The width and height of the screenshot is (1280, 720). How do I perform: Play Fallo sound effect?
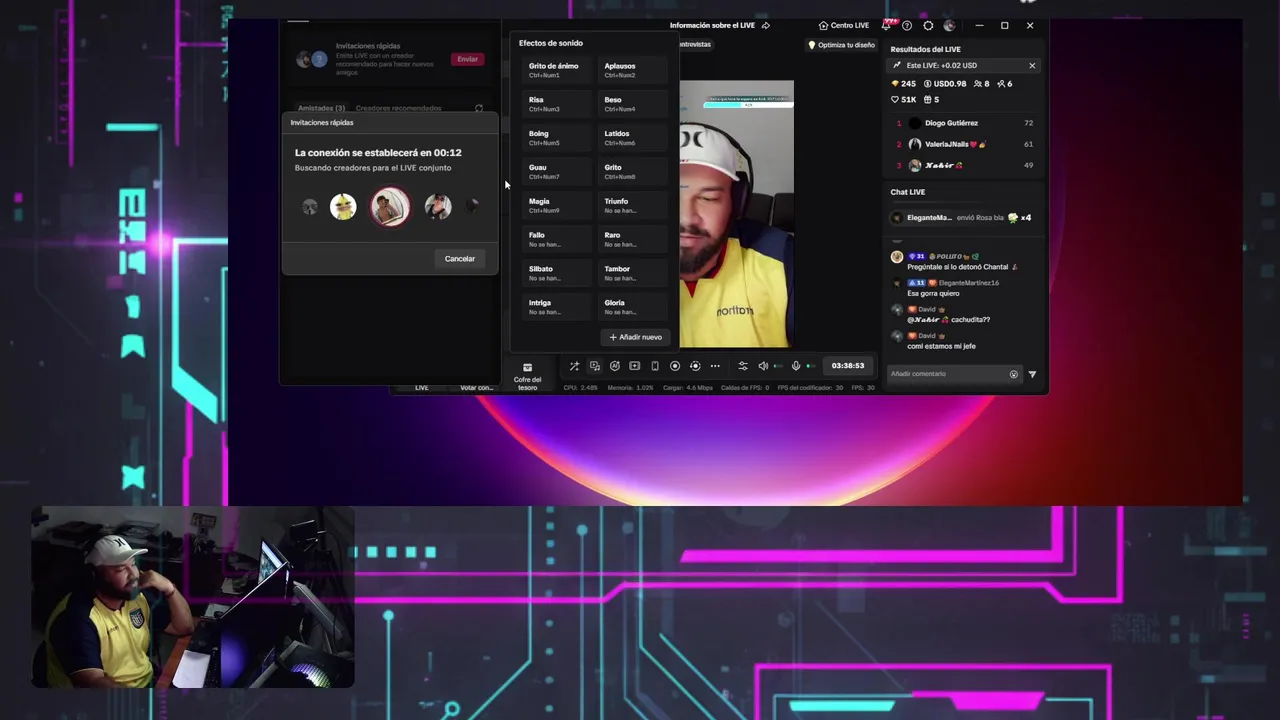pos(558,240)
